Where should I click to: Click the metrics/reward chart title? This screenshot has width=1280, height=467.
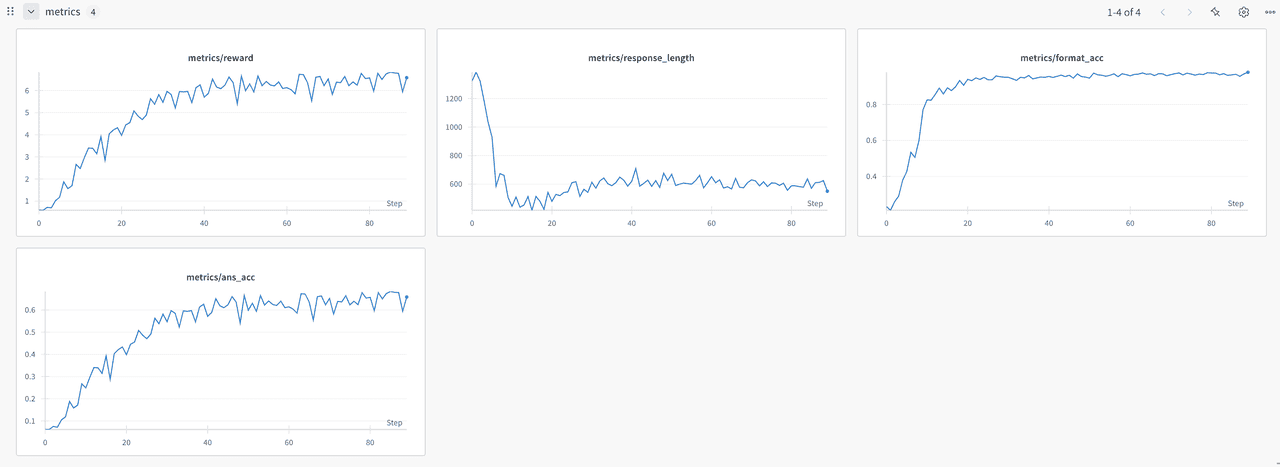coord(220,58)
